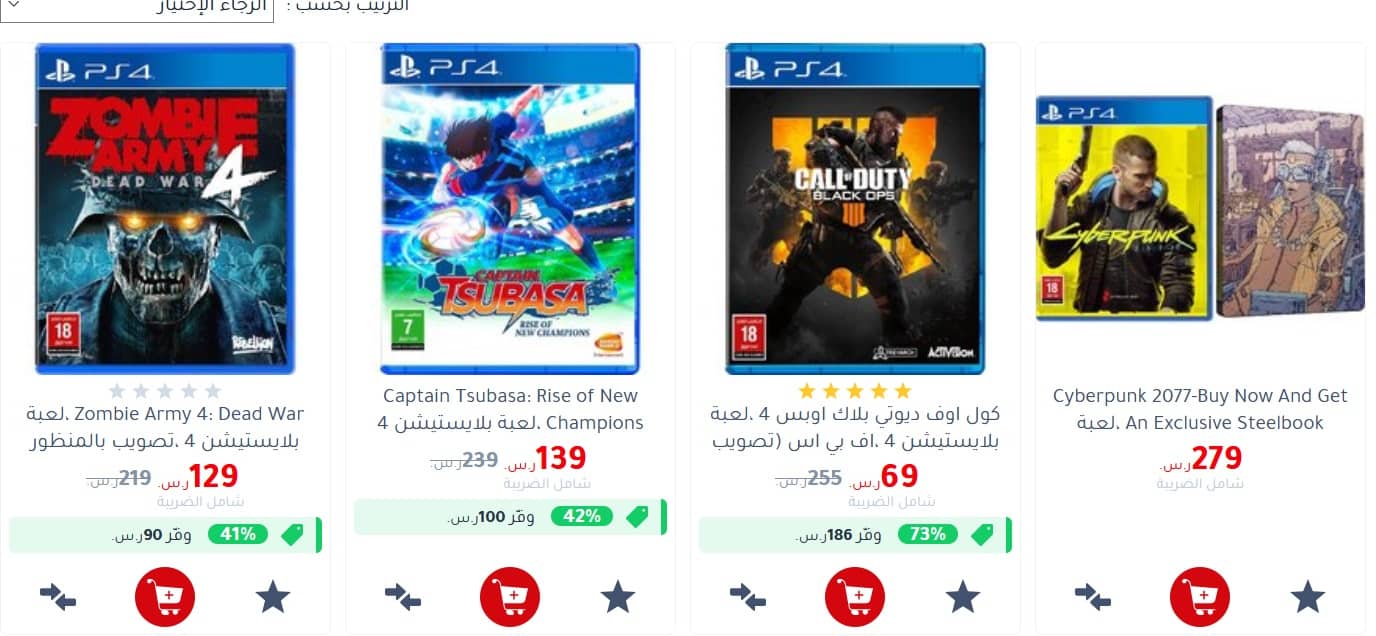This screenshot has width=1376, height=636.
Task: Favorite Captain Tsubasa with star icon
Action: [618, 597]
